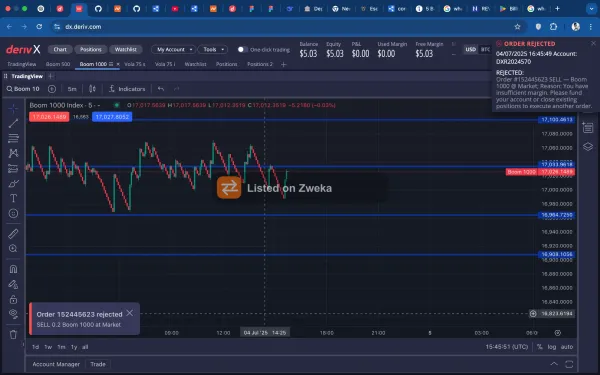Open timezone menu at 15:45:51 (UTC)
Image resolution: width=600 pixels, height=375 pixels.
point(507,347)
